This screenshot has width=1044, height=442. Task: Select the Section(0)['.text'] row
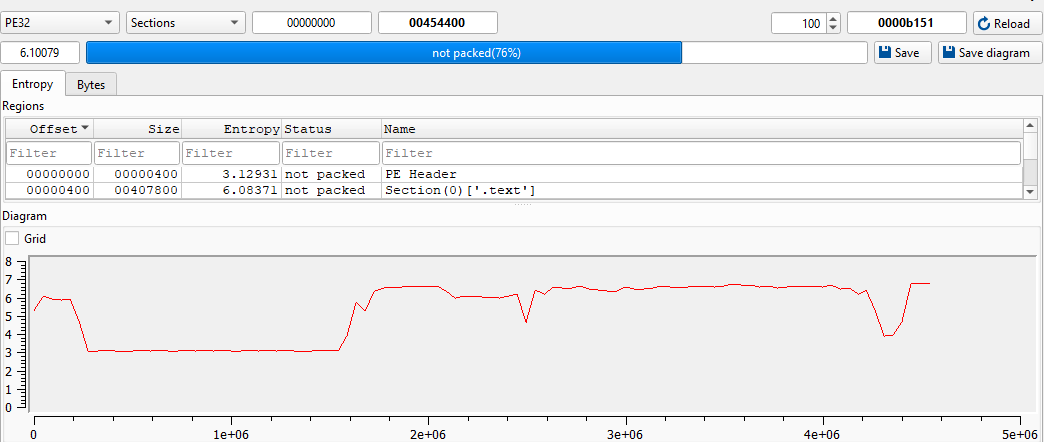[460, 190]
